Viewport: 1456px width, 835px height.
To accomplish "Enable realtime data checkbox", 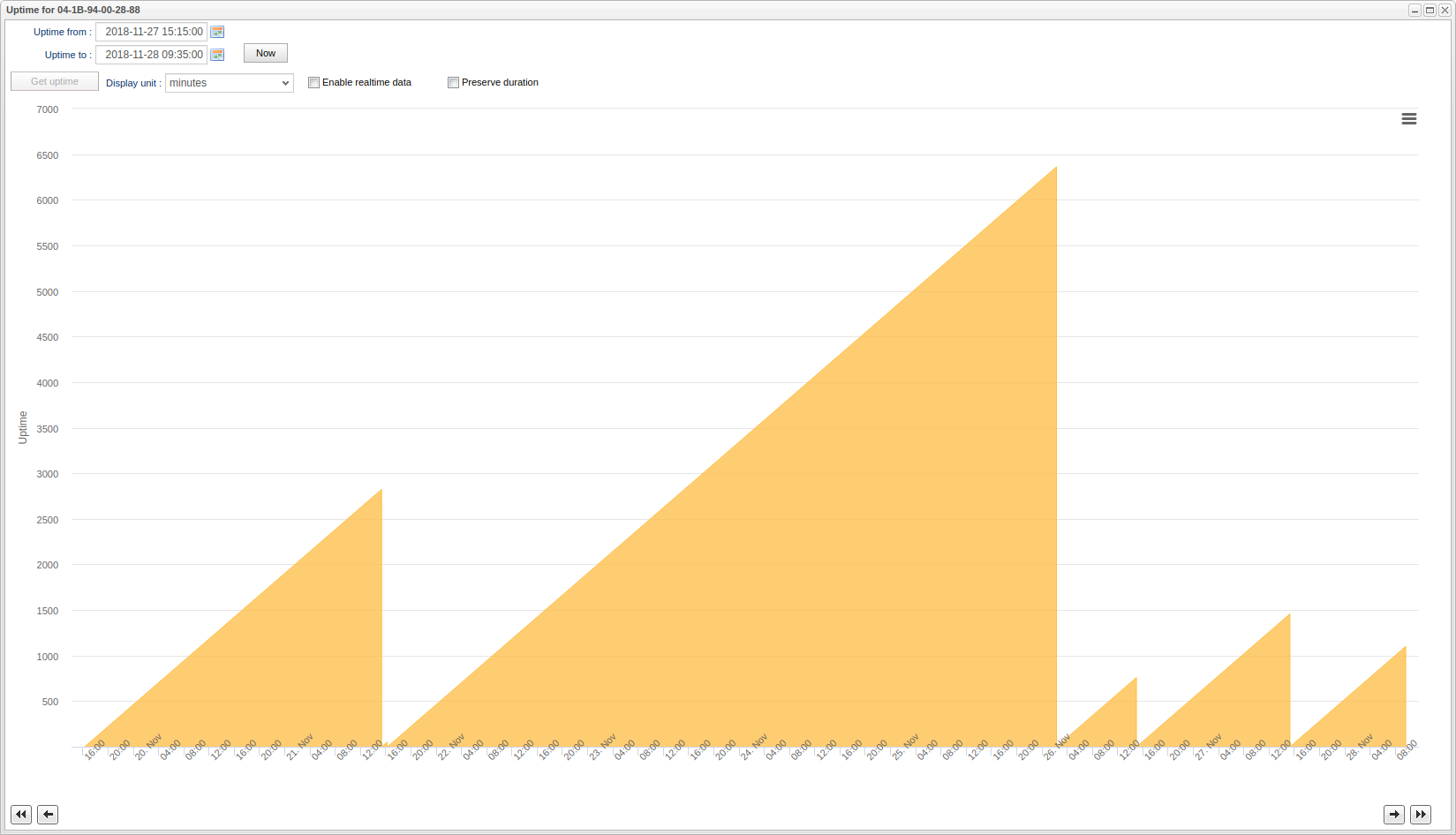I will tap(313, 83).
